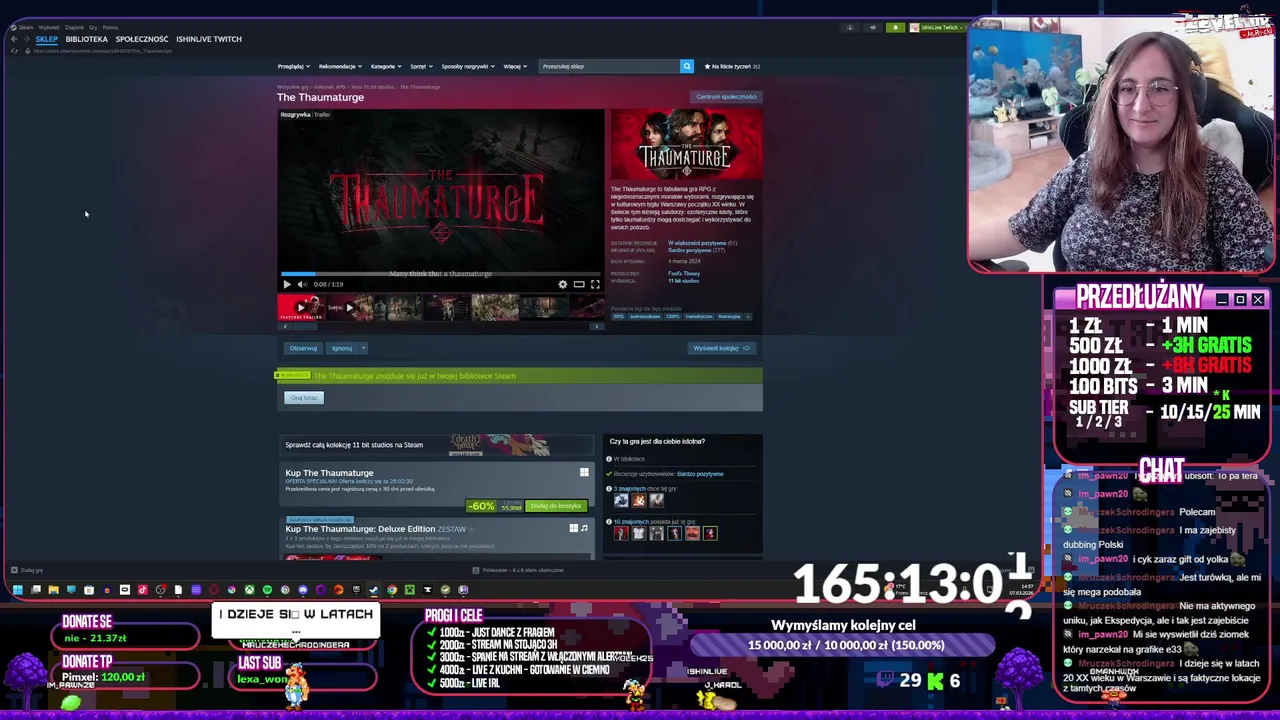Click the Steam back navigation arrow
The height and width of the screenshot is (720, 1280).
pos(14,39)
